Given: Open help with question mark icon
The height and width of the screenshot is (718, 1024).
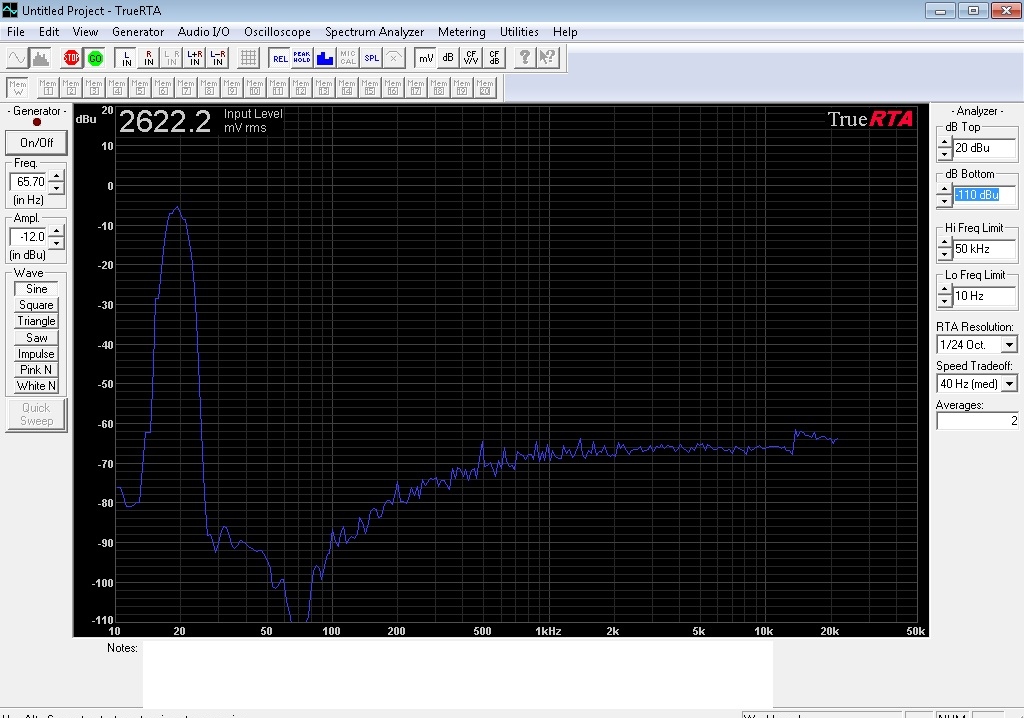Looking at the screenshot, I should (x=524, y=58).
